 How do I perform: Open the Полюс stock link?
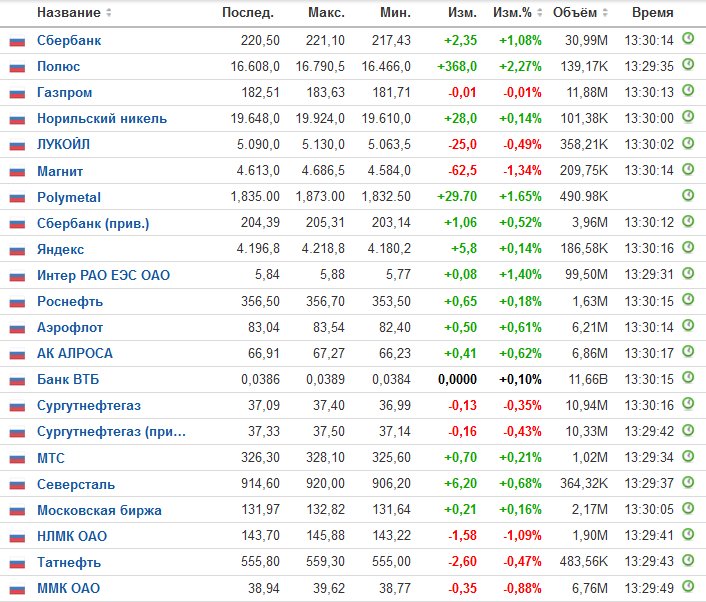click(x=59, y=67)
